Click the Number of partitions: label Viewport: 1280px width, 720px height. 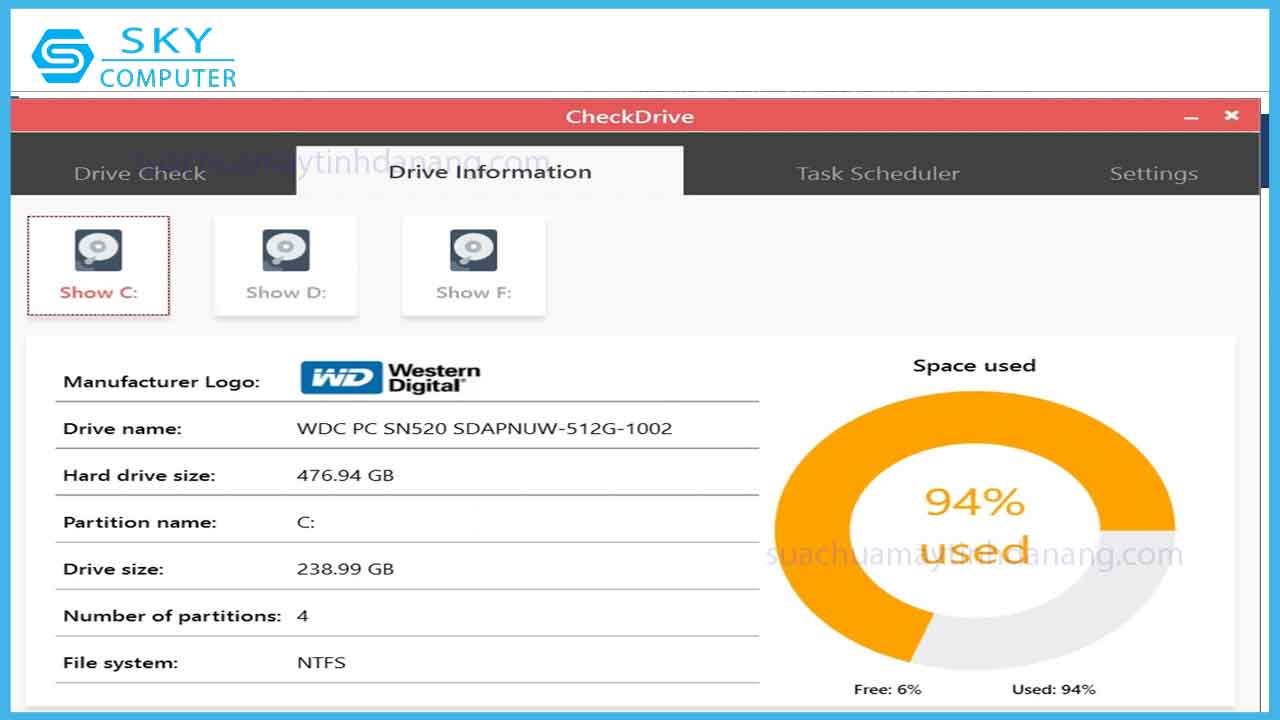172,616
